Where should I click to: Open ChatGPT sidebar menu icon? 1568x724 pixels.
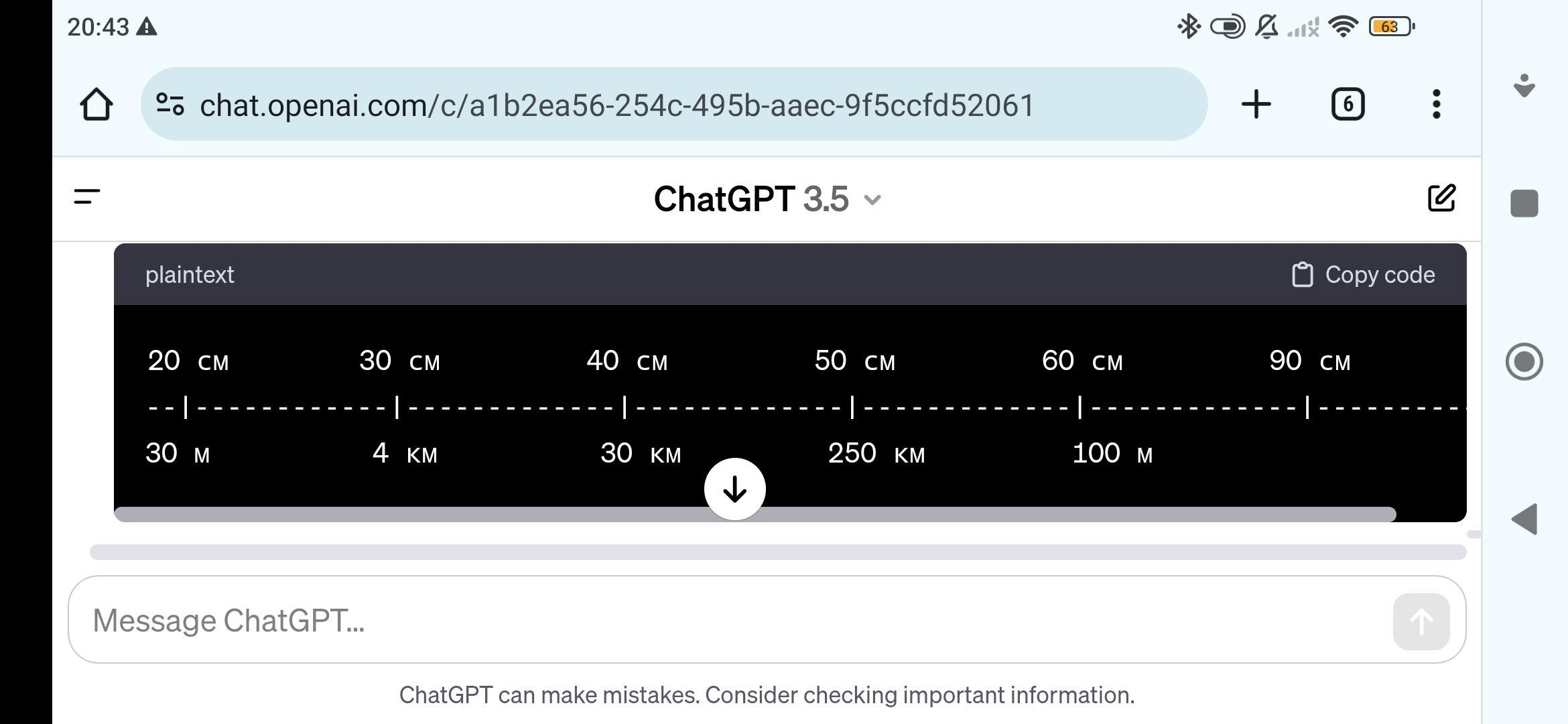click(87, 197)
